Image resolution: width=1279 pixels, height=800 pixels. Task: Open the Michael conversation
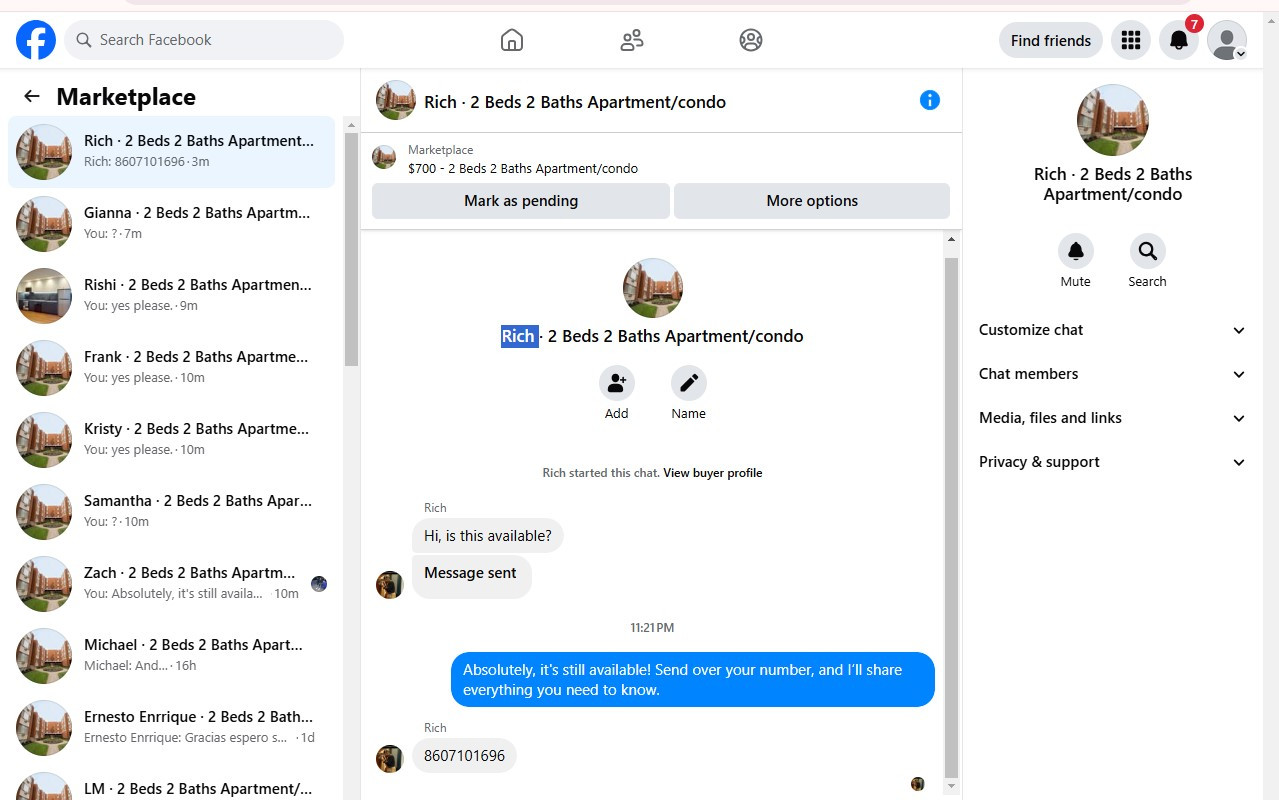[171, 656]
